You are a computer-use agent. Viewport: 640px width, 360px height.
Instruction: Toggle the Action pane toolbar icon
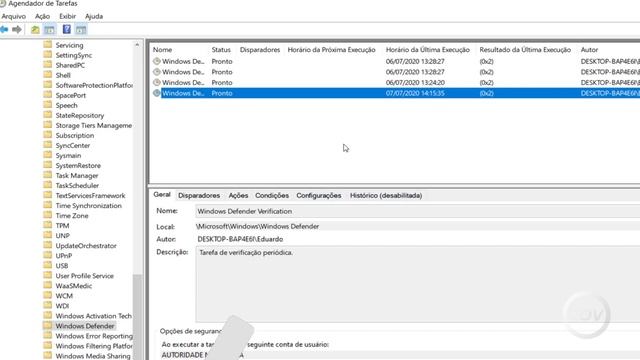[x=81, y=29]
